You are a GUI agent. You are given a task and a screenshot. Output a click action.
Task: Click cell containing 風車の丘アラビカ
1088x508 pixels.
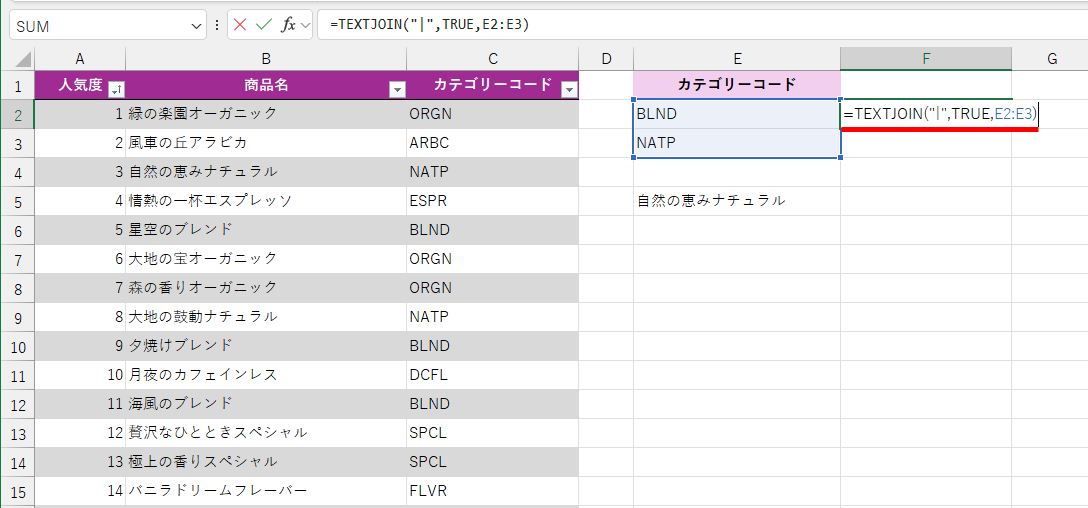click(x=266, y=143)
